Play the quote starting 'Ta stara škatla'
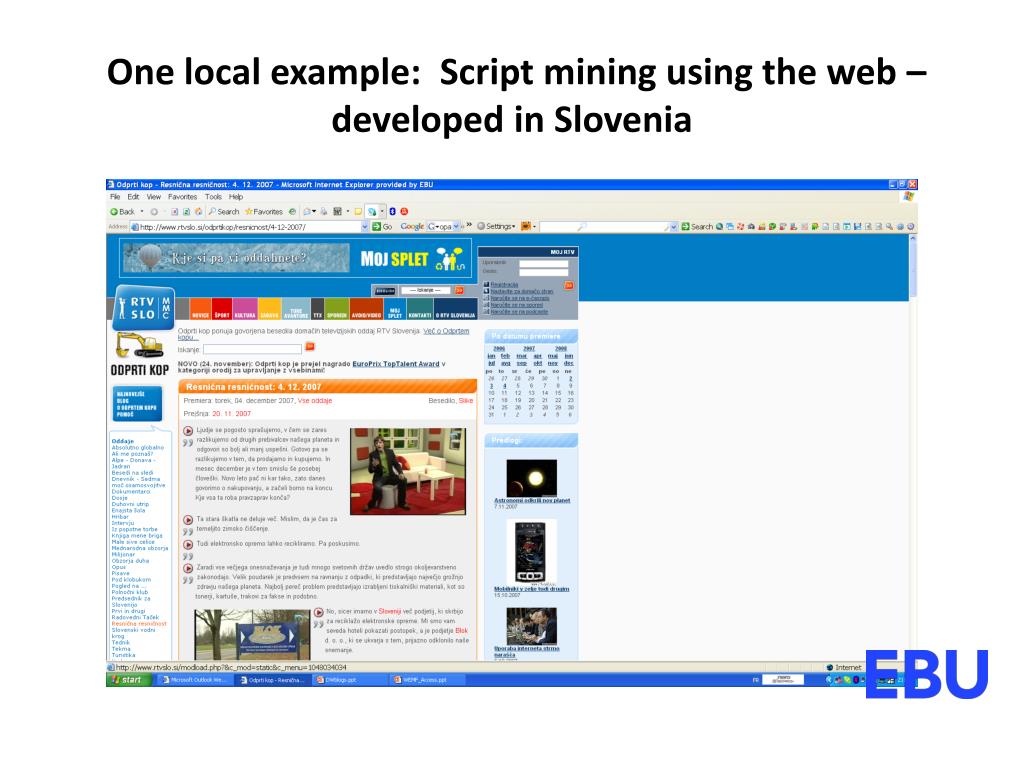The width and height of the screenshot is (1024, 768). pyautogui.click(x=187, y=520)
